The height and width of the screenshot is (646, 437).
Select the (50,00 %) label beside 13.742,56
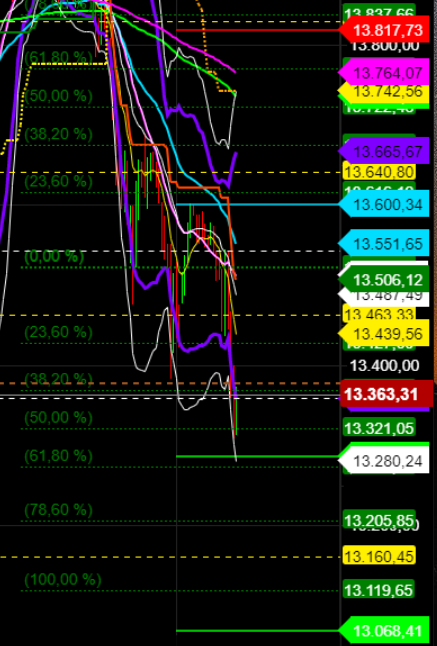[58, 96]
